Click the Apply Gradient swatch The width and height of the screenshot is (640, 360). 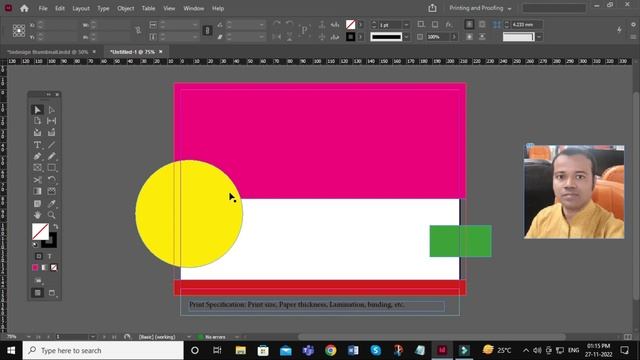click(44, 267)
